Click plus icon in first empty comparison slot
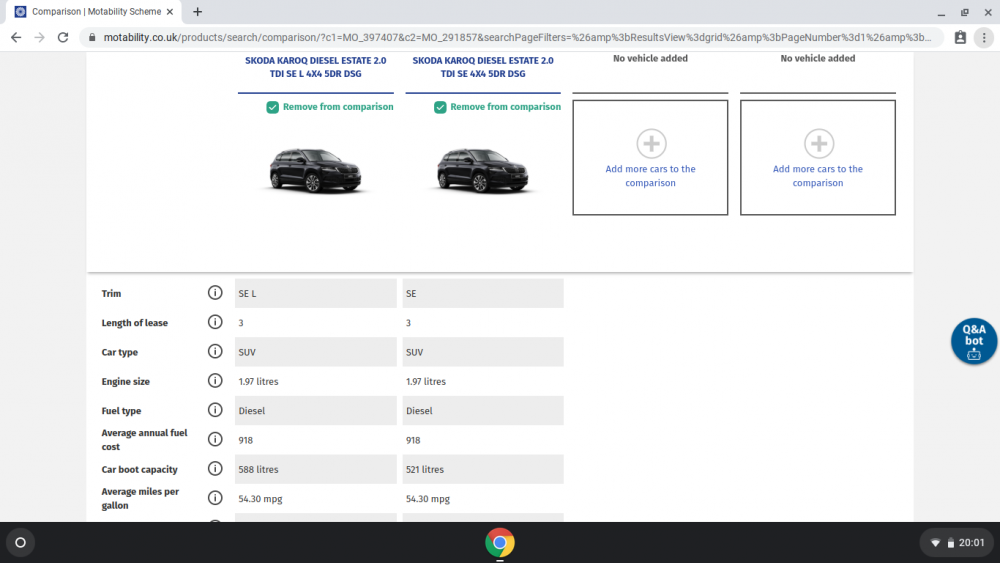This screenshot has height=563, width=1000. pyautogui.click(x=651, y=143)
